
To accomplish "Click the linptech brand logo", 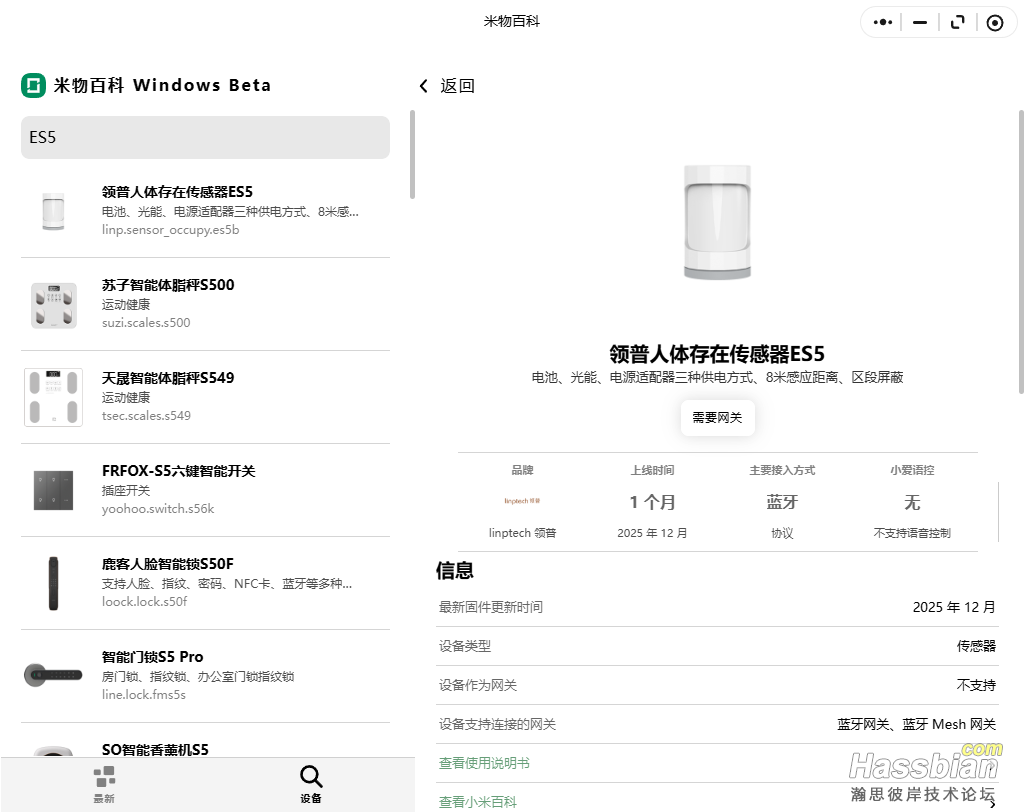I will [522, 501].
